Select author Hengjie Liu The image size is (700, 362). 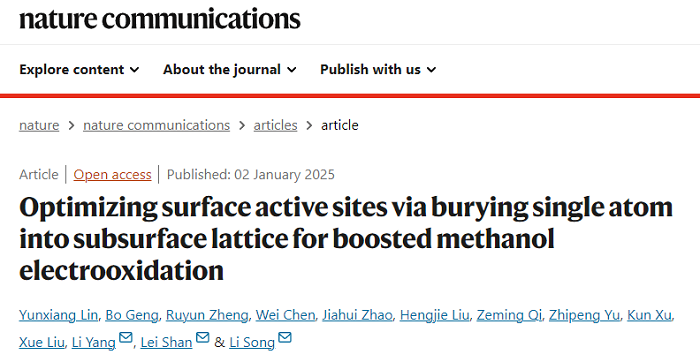tap(434, 315)
